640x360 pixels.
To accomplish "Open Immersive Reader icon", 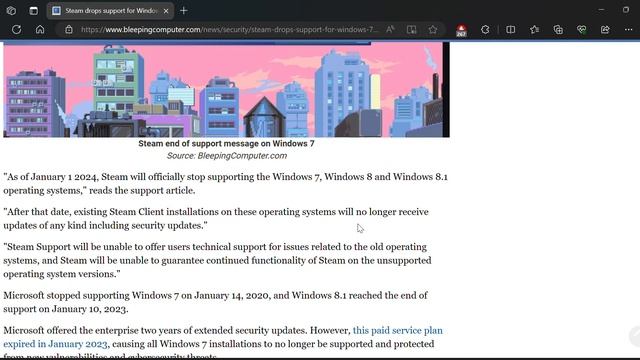I will tap(411, 29).
